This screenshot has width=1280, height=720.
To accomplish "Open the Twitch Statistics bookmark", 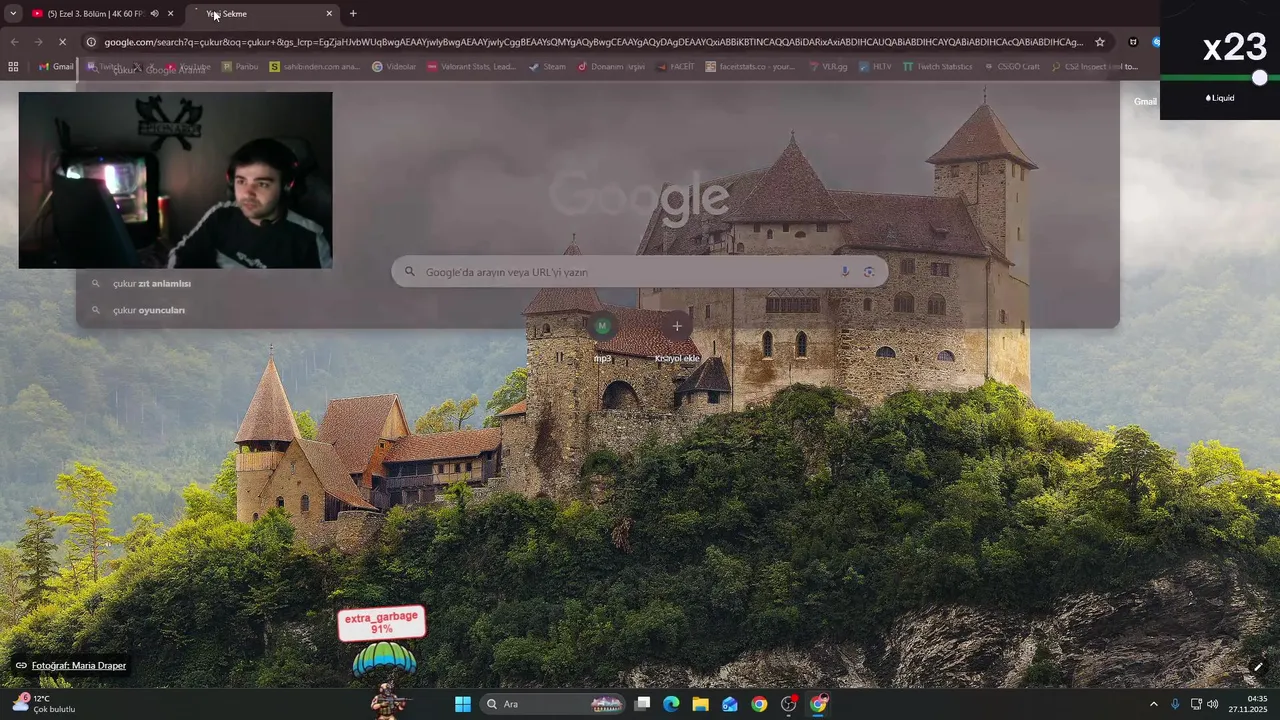I will point(937,67).
